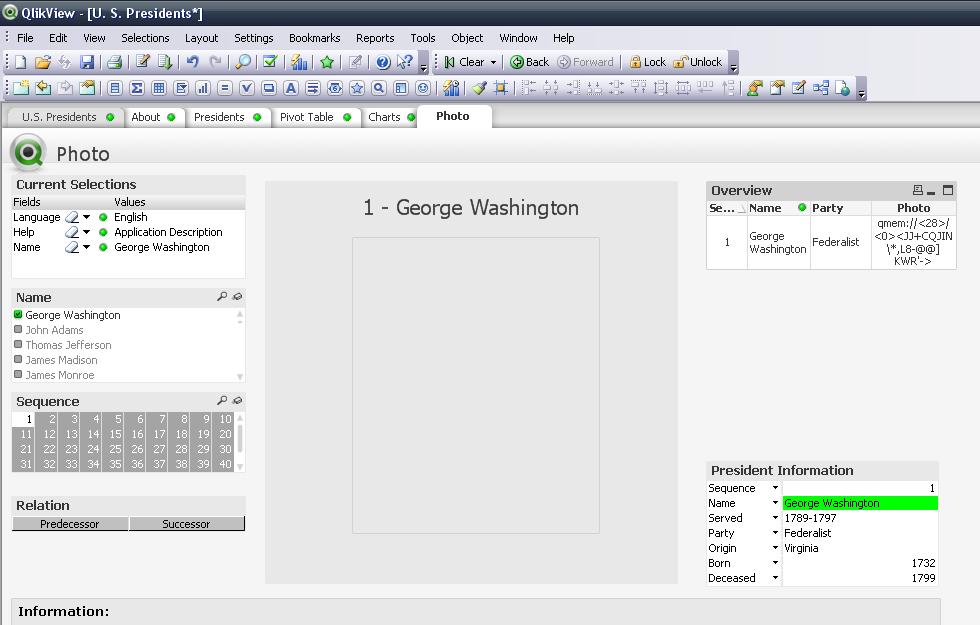980x625 pixels.
Task: Print using the printer icon
Action: coord(114,62)
